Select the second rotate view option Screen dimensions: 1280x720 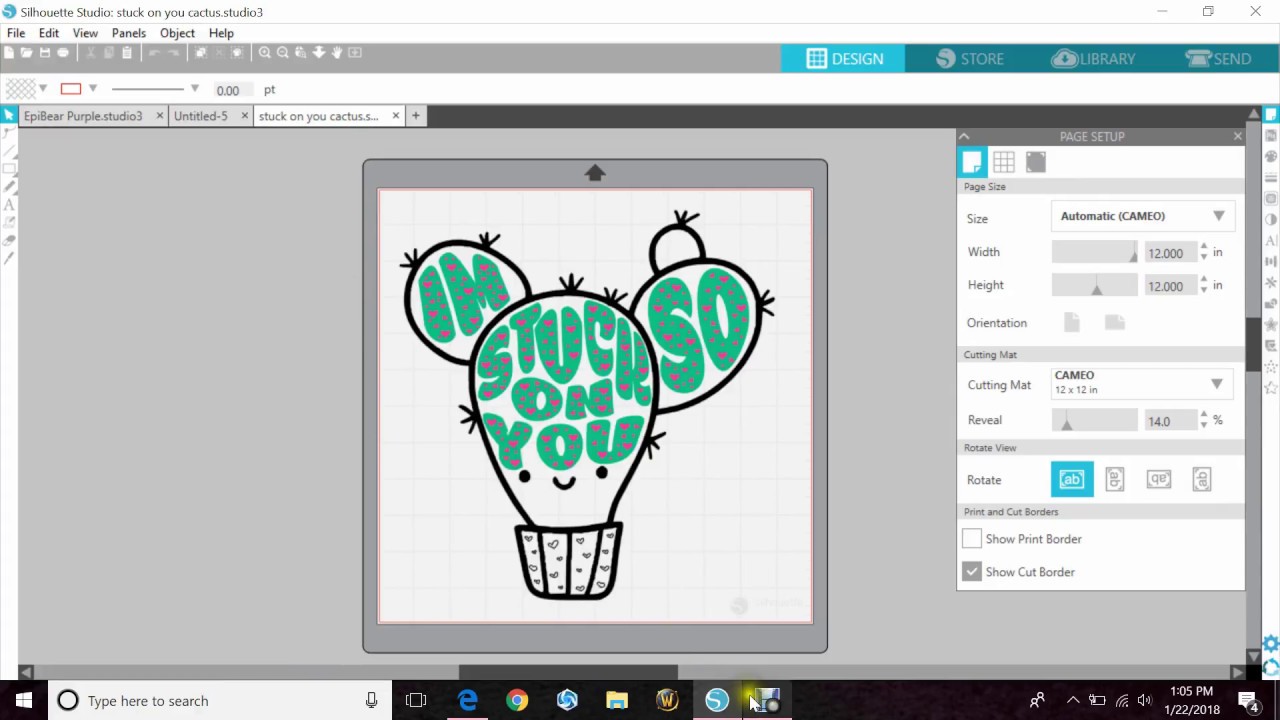1115,480
